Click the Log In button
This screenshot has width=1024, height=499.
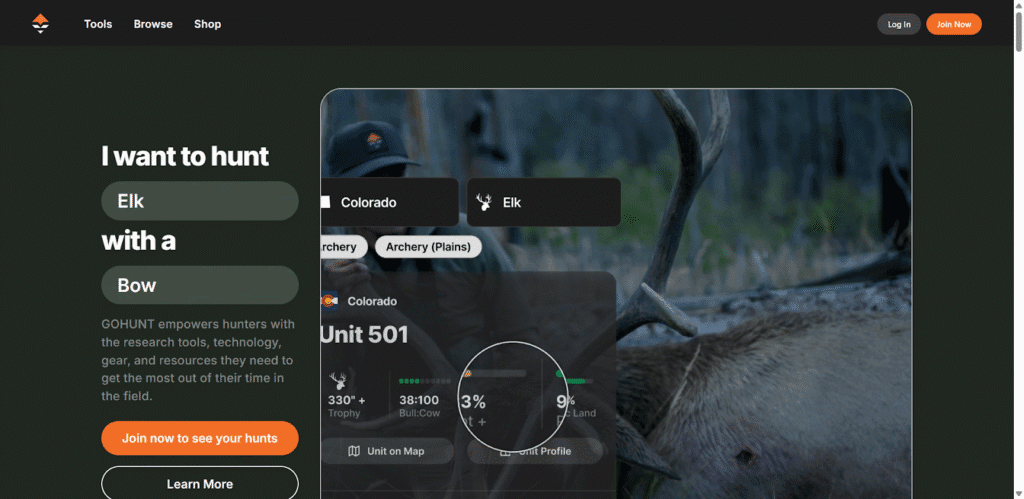point(899,24)
